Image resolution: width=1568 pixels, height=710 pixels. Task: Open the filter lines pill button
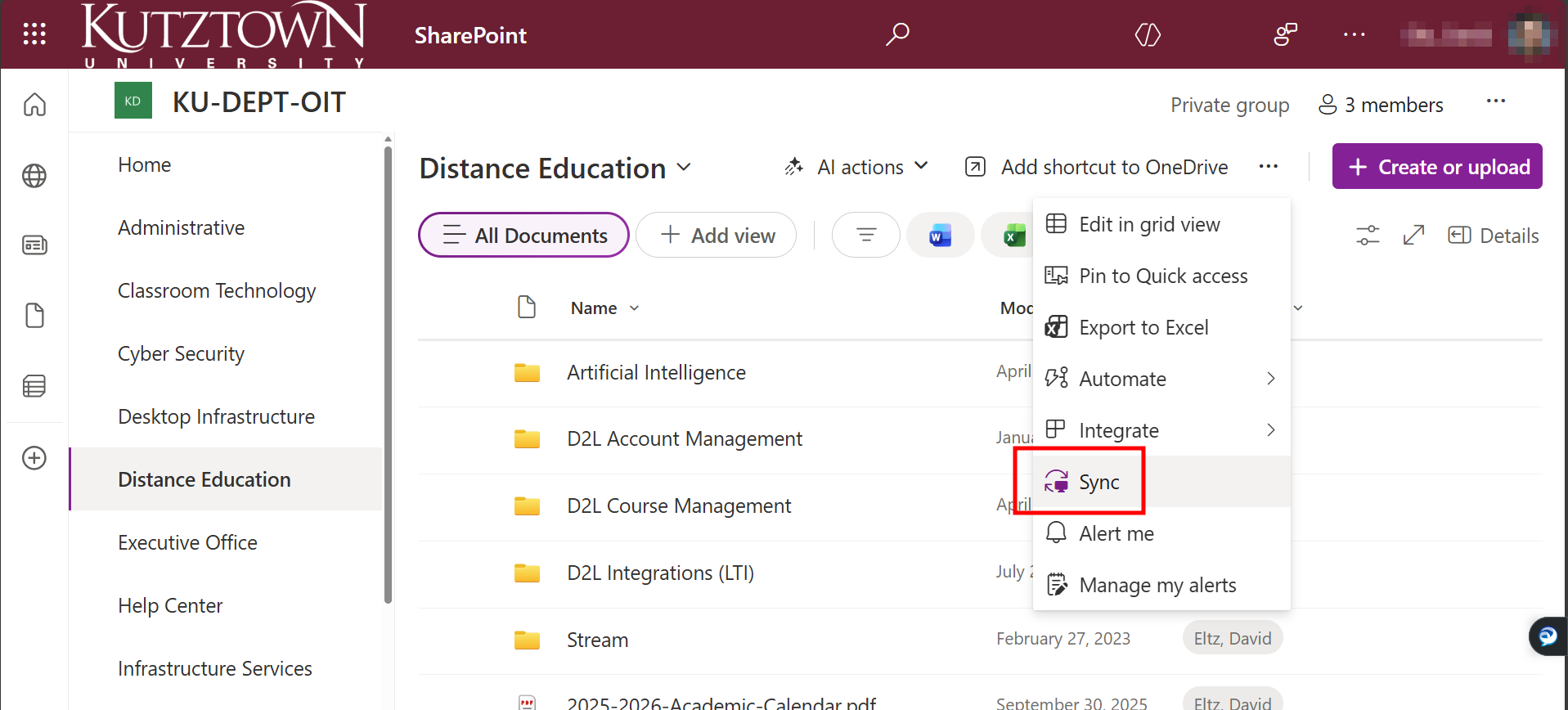pyautogui.click(x=866, y=236)
